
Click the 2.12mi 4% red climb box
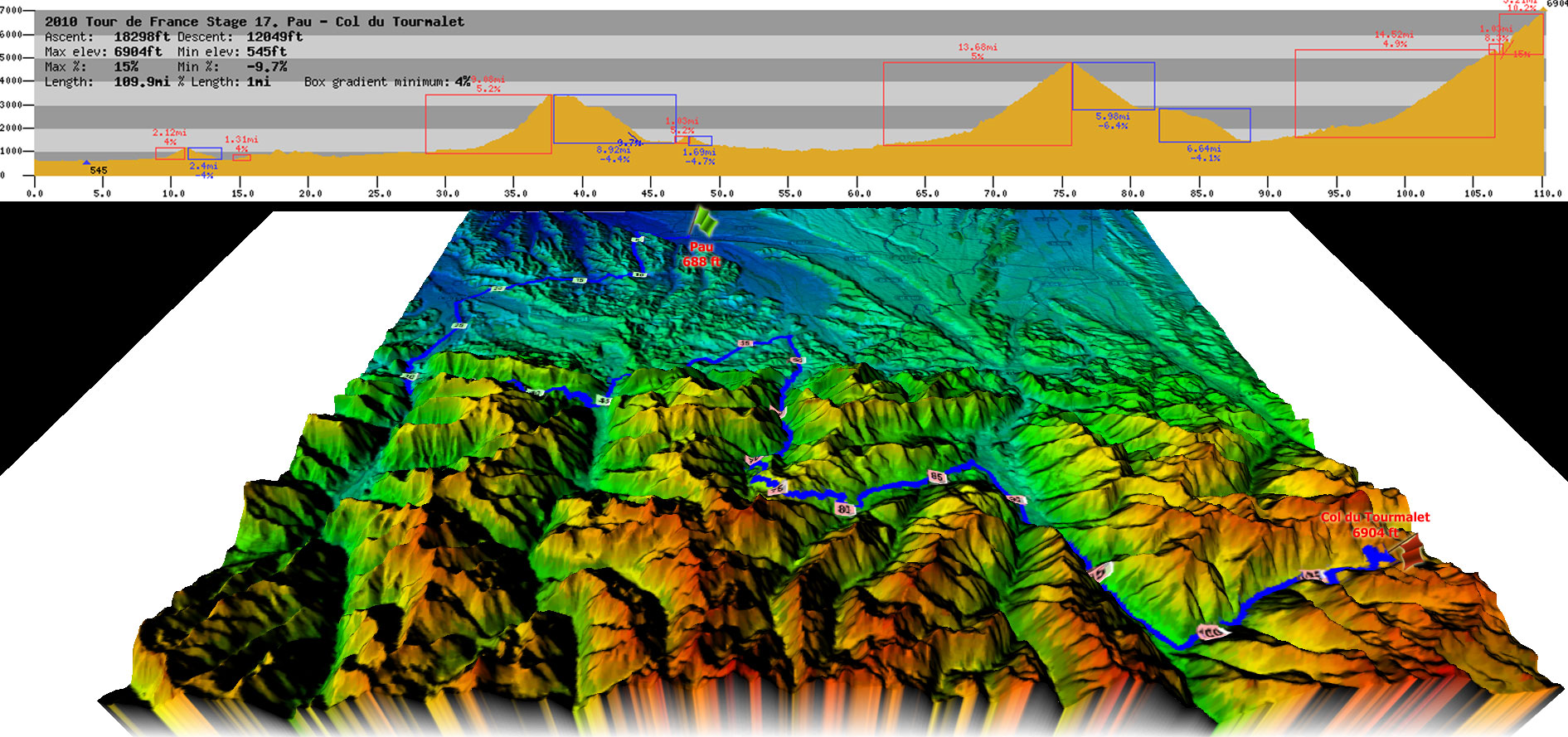[x=170, y=153]
